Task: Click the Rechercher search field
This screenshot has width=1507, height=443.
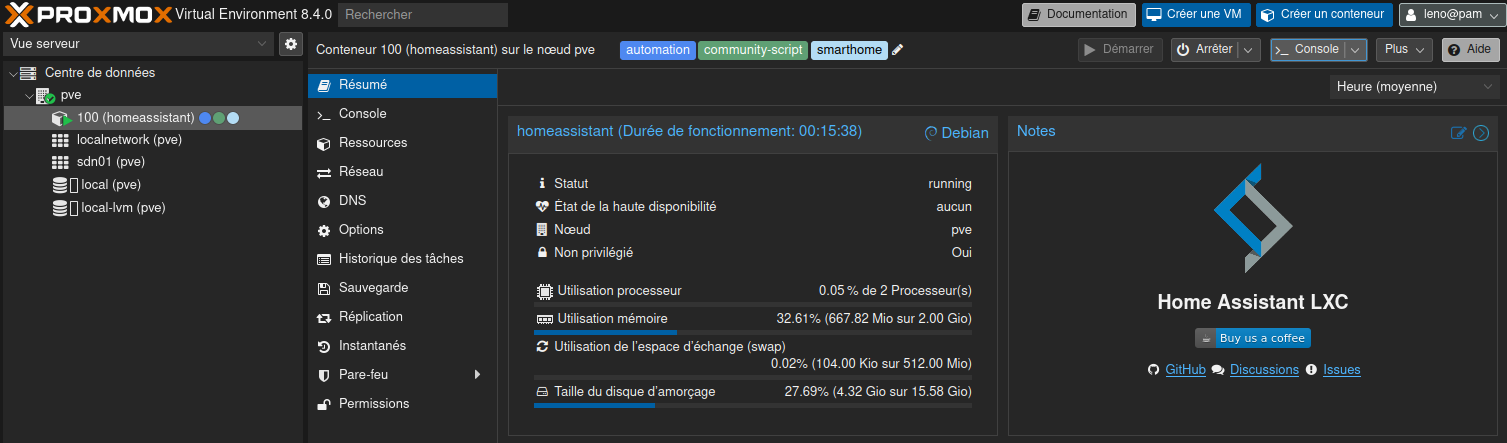Action: [x=422, y=15]
